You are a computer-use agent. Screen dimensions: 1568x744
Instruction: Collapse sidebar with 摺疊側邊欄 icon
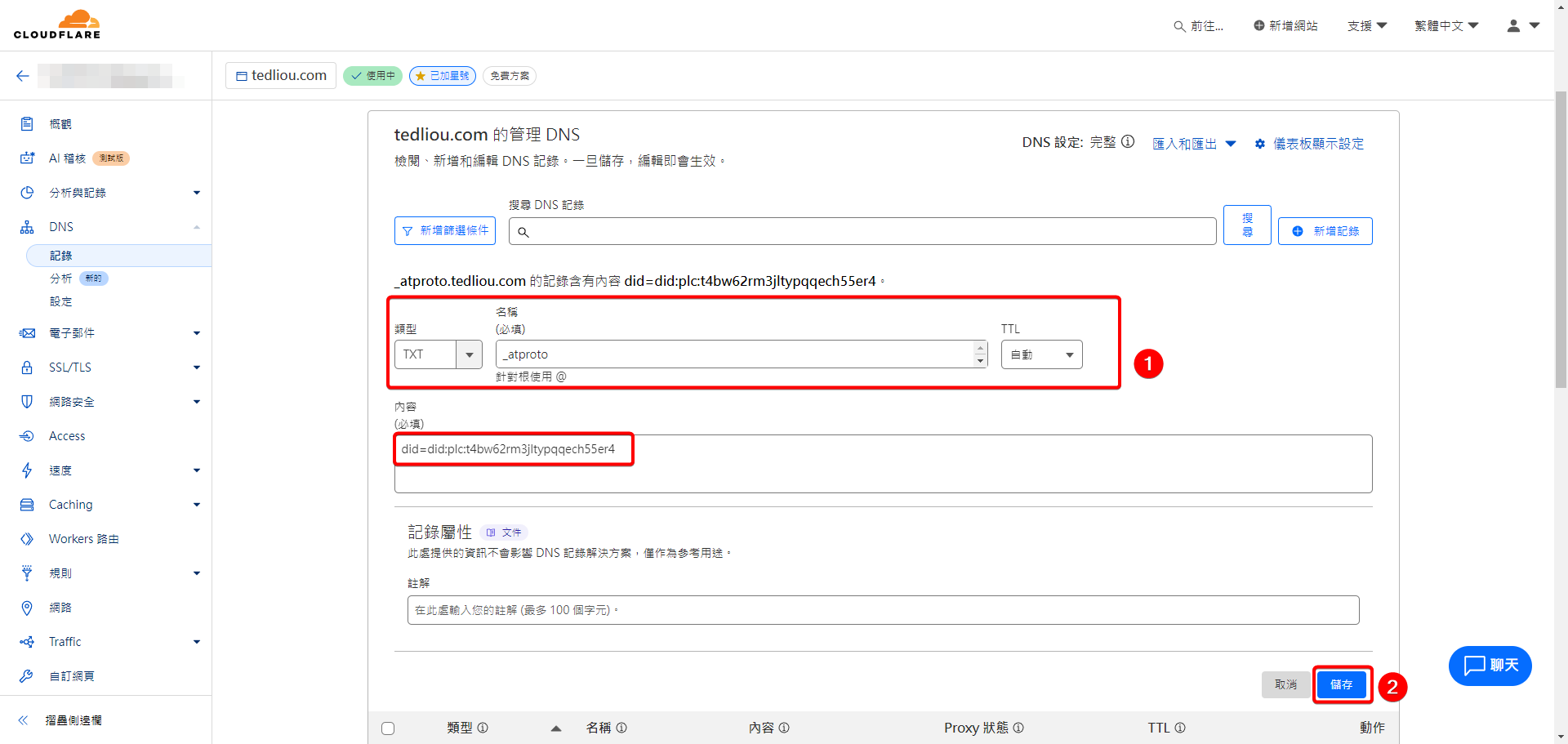tap(24, 720)
